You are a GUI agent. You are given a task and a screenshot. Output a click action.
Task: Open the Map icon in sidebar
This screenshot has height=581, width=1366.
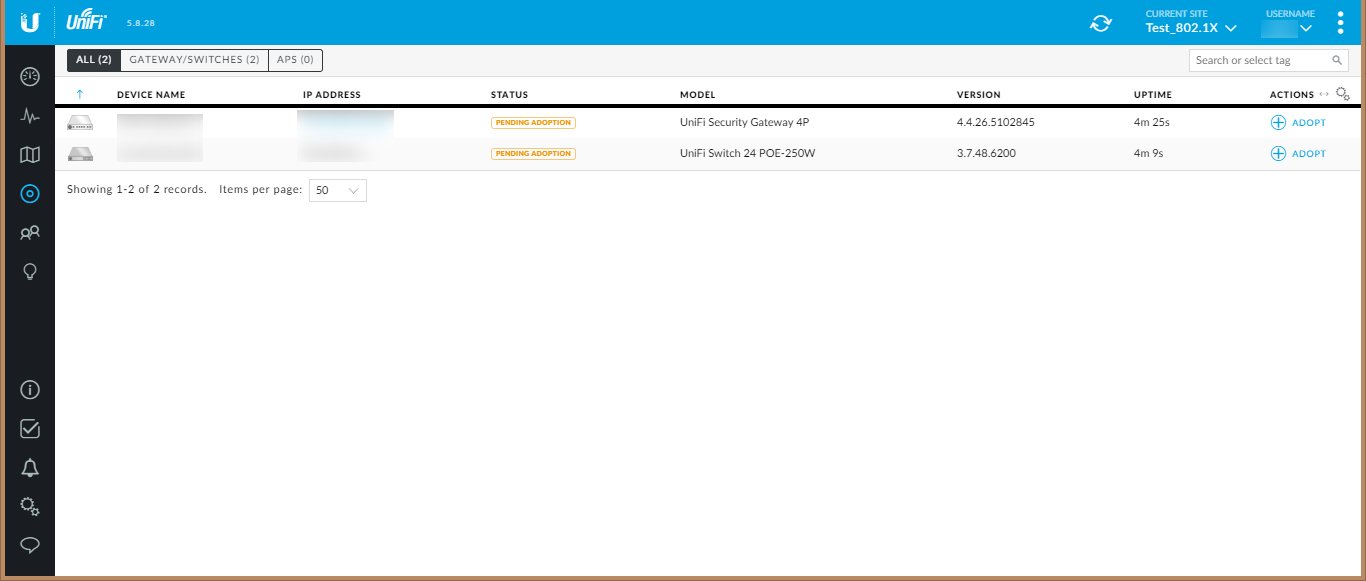pos(30,155)
